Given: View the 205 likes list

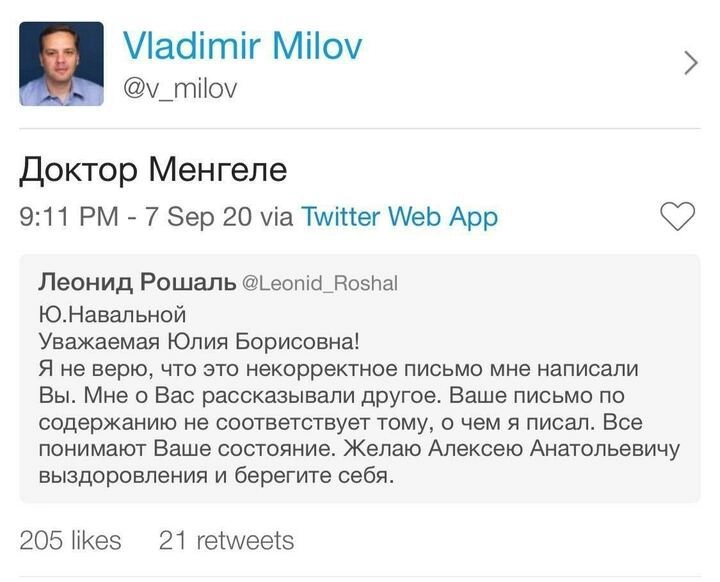Looking at the screenshot, I should click(x=70, y=541).
